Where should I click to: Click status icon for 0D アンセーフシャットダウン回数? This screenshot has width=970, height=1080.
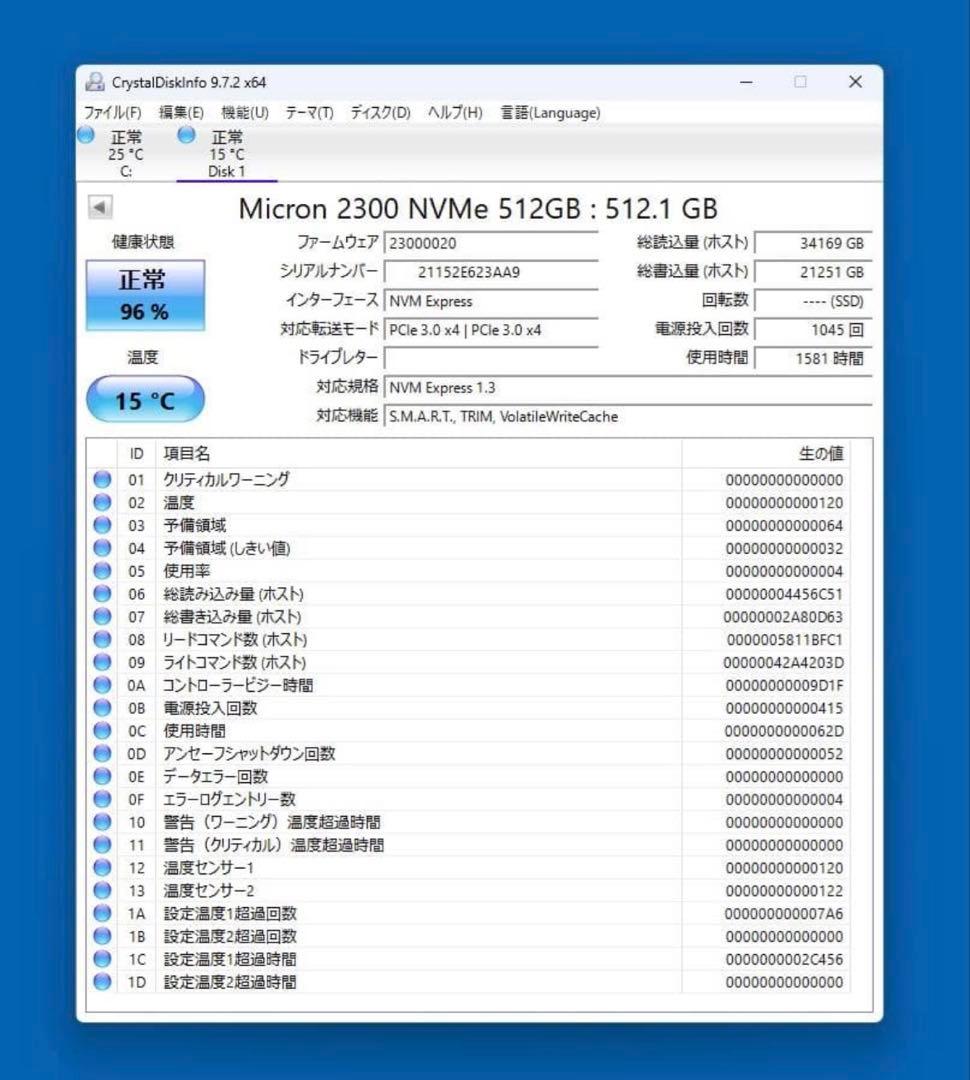(x=102, y=753)
